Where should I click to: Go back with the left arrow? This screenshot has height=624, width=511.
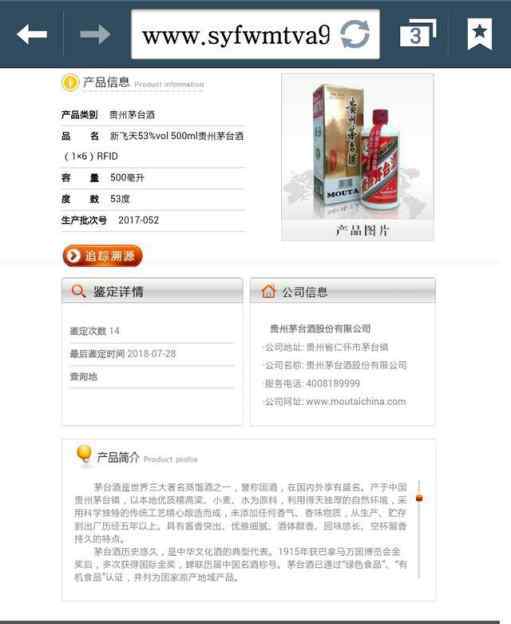[32, 34]
